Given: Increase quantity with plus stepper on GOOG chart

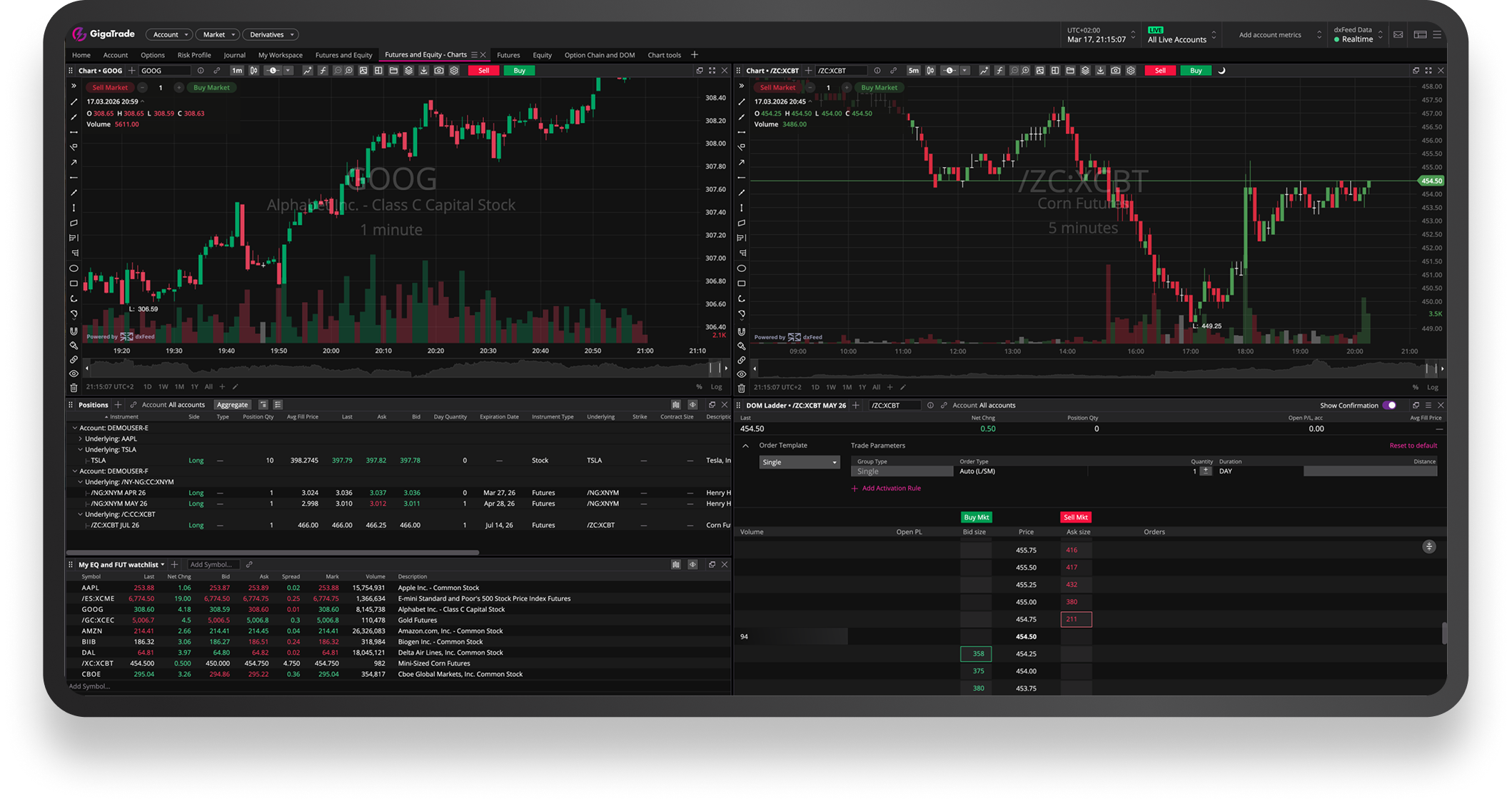Looking at the screenshot, I should pyautogui.click(x=178, y=88).
